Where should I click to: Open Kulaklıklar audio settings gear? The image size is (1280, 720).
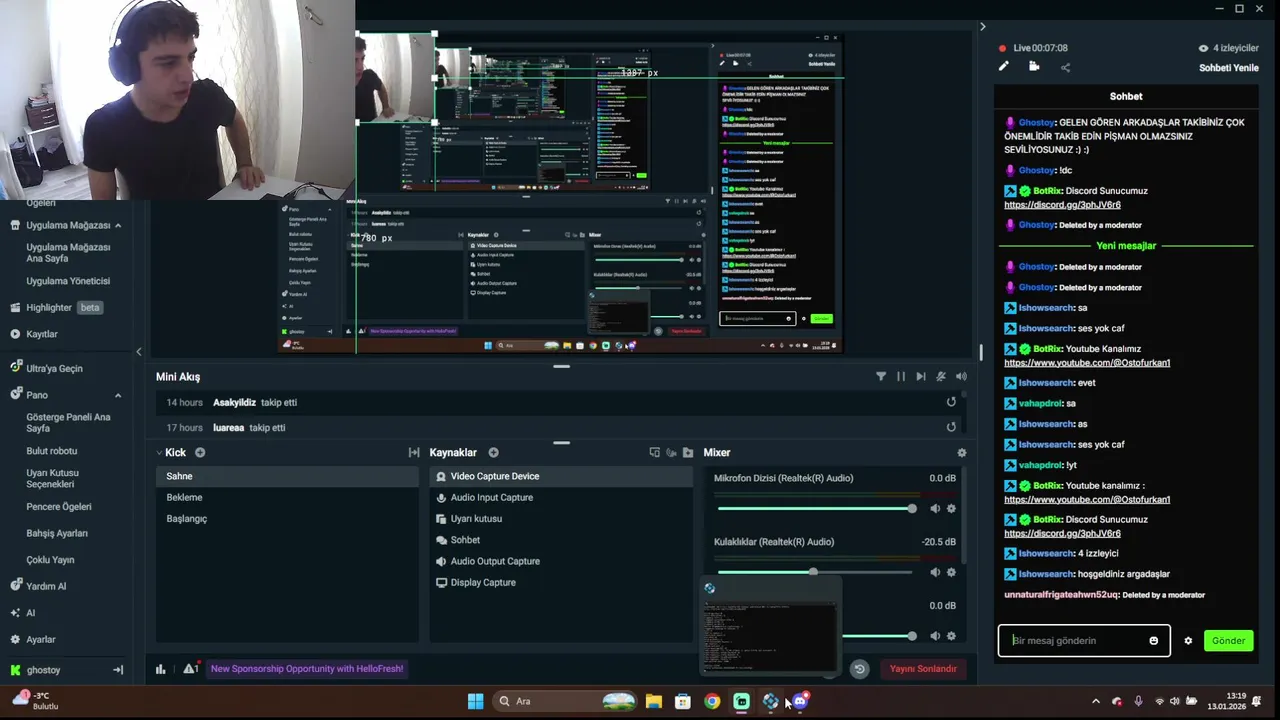pyautogui.click(x=951, y=572)
